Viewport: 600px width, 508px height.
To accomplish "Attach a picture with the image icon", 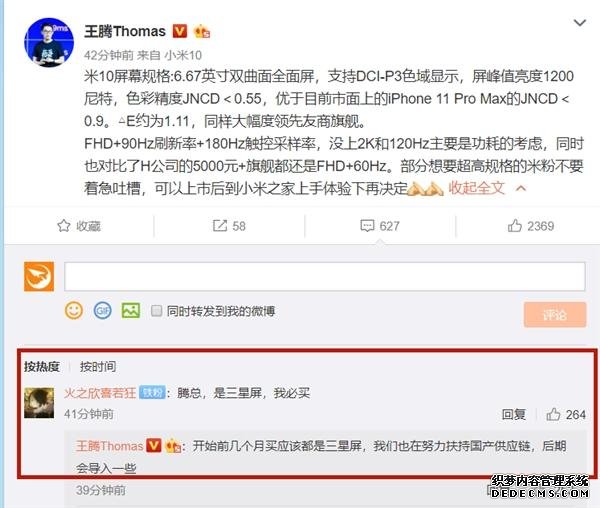I will (x=131, y=310).
